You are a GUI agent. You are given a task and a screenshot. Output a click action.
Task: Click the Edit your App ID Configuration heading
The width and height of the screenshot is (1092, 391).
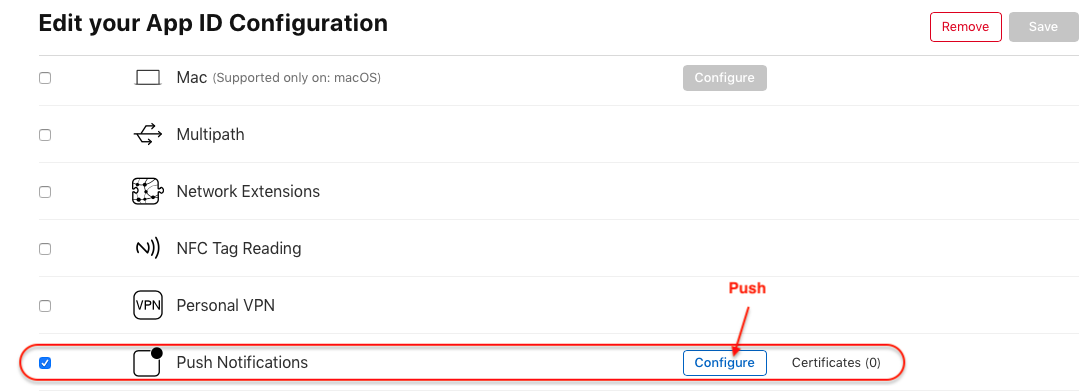coord(213,23)
